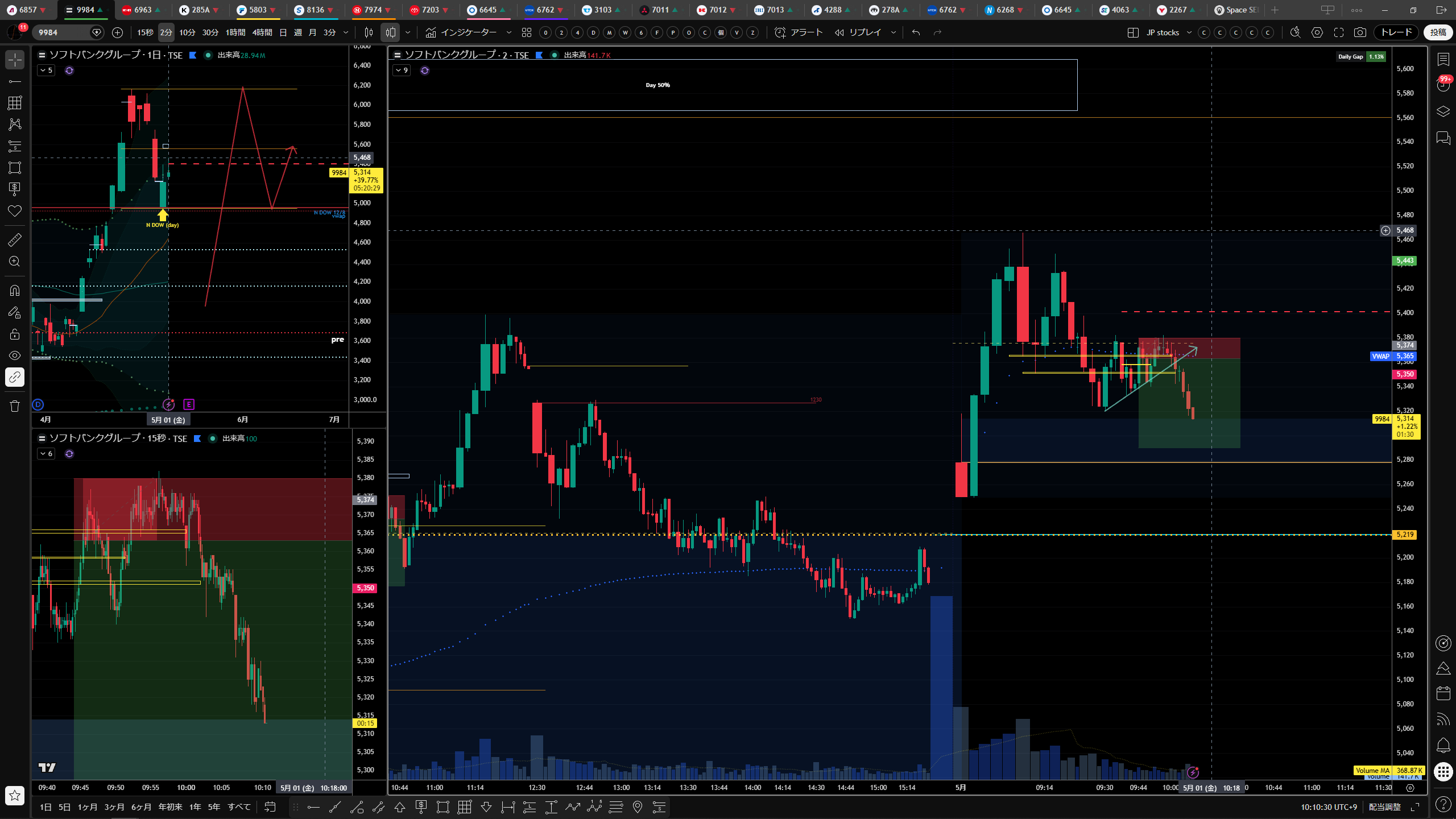This screenshot has width=1456, height=819.
Task: Click the 投稿 publish button
Action: 1438,32
